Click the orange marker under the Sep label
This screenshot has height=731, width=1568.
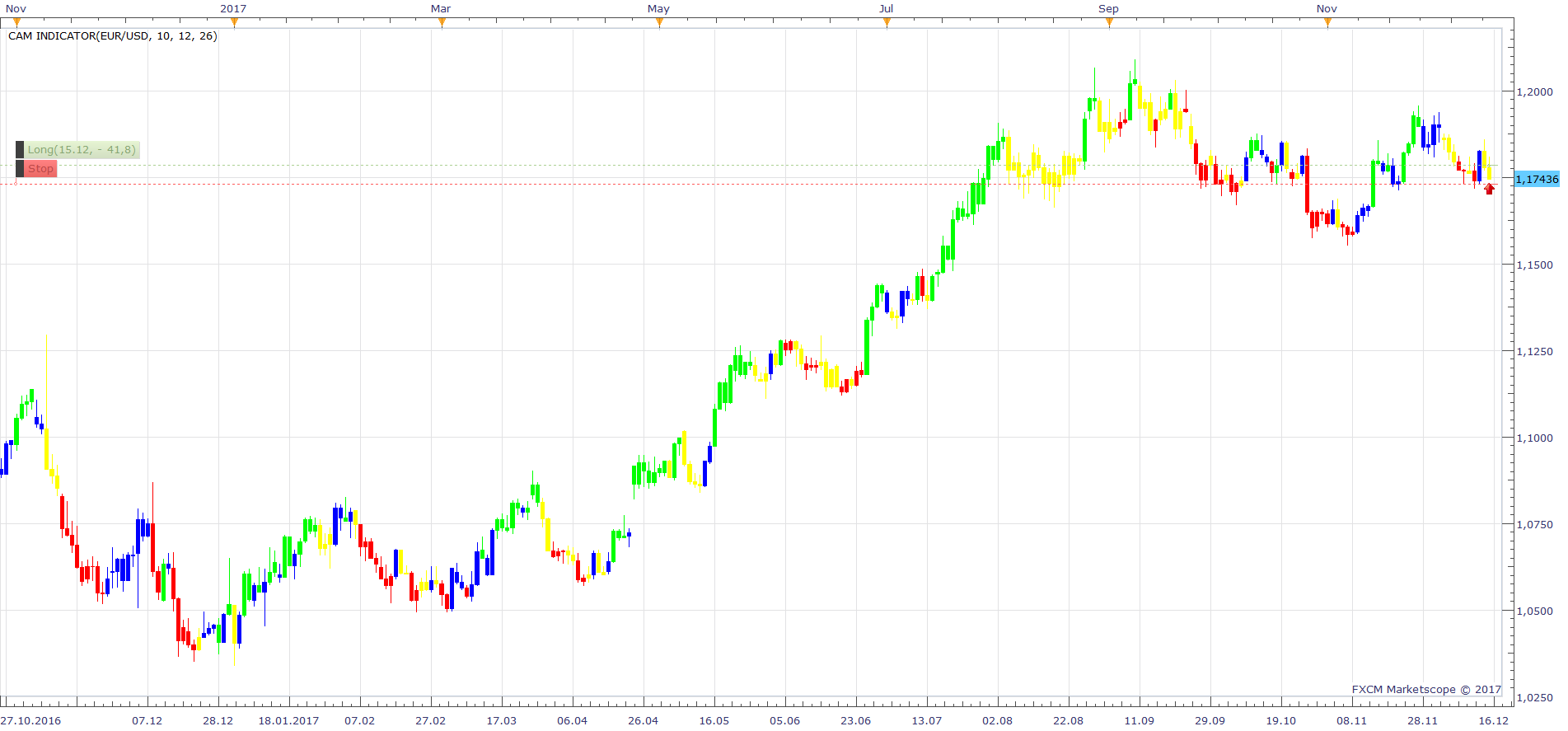point(1110,22)
